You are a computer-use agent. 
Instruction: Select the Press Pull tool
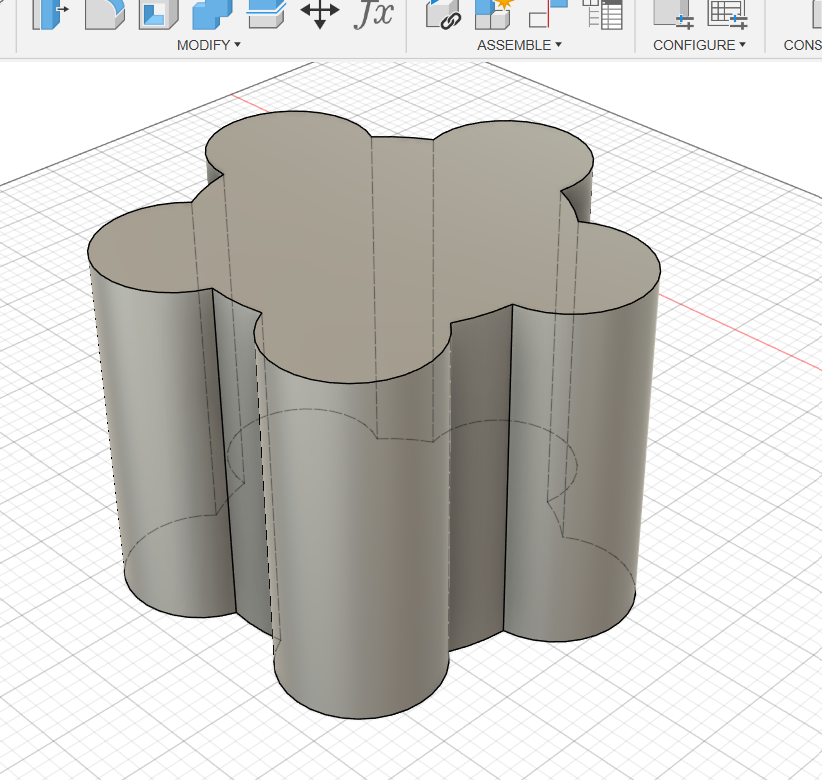50,14
